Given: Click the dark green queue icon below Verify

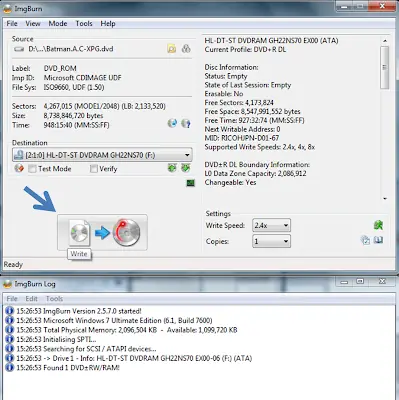Looking at the screenshot, I should click(190, 183).
